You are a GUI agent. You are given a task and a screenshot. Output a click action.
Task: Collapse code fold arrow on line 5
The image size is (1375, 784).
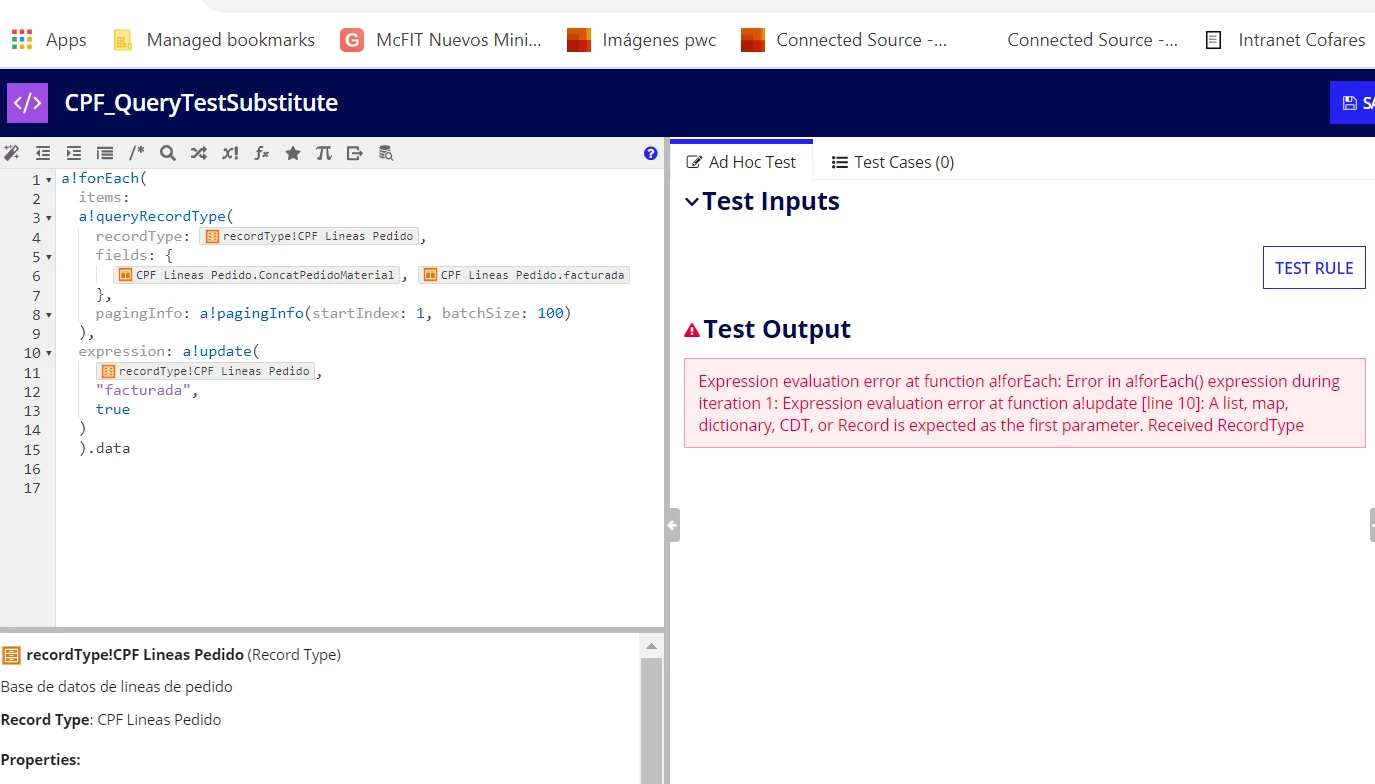[x=49, y=257]
